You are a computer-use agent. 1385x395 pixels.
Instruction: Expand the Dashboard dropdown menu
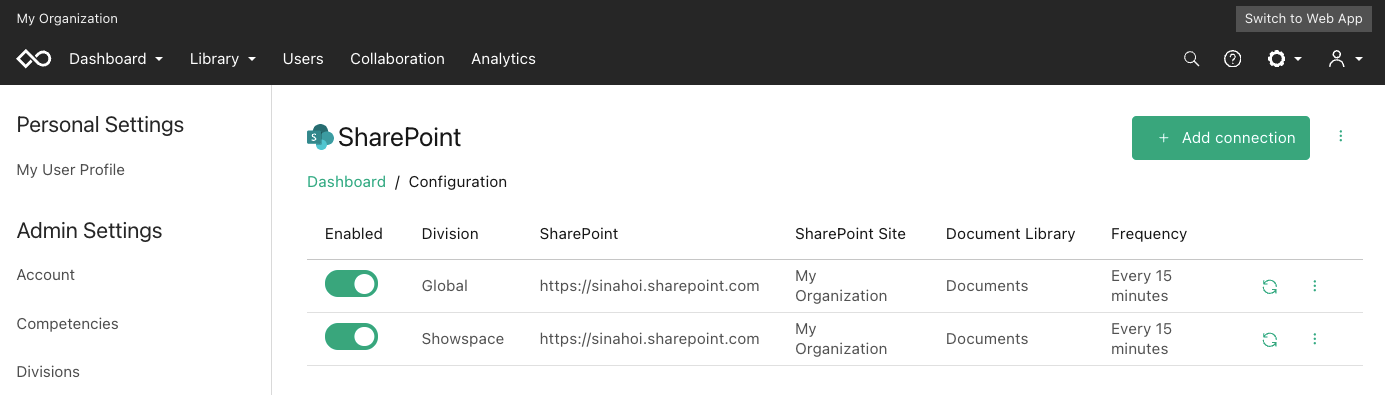[x=116, y=59]
